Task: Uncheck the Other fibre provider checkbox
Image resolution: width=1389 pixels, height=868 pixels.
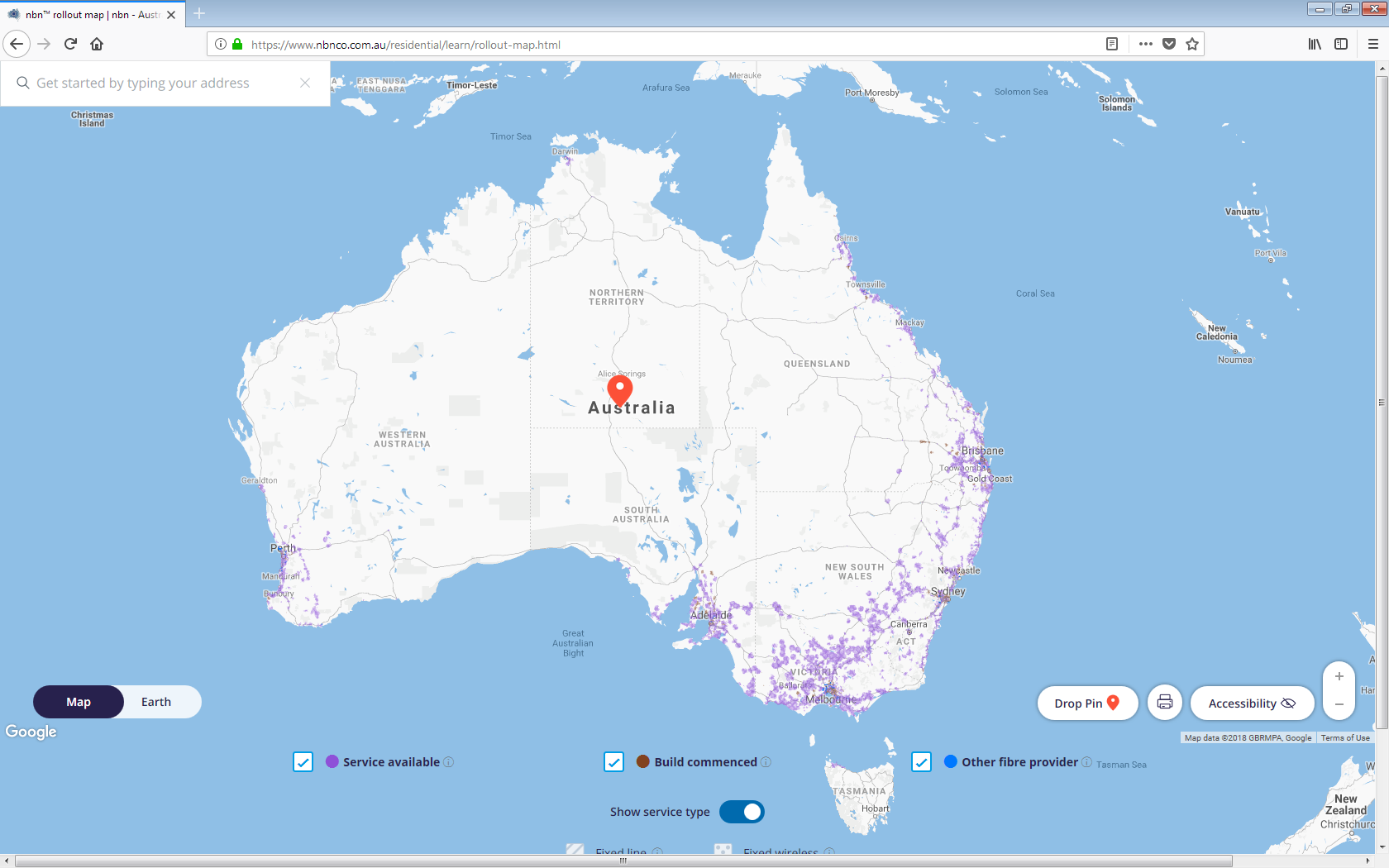Action: pyautogui.click(x=921, y=762)
